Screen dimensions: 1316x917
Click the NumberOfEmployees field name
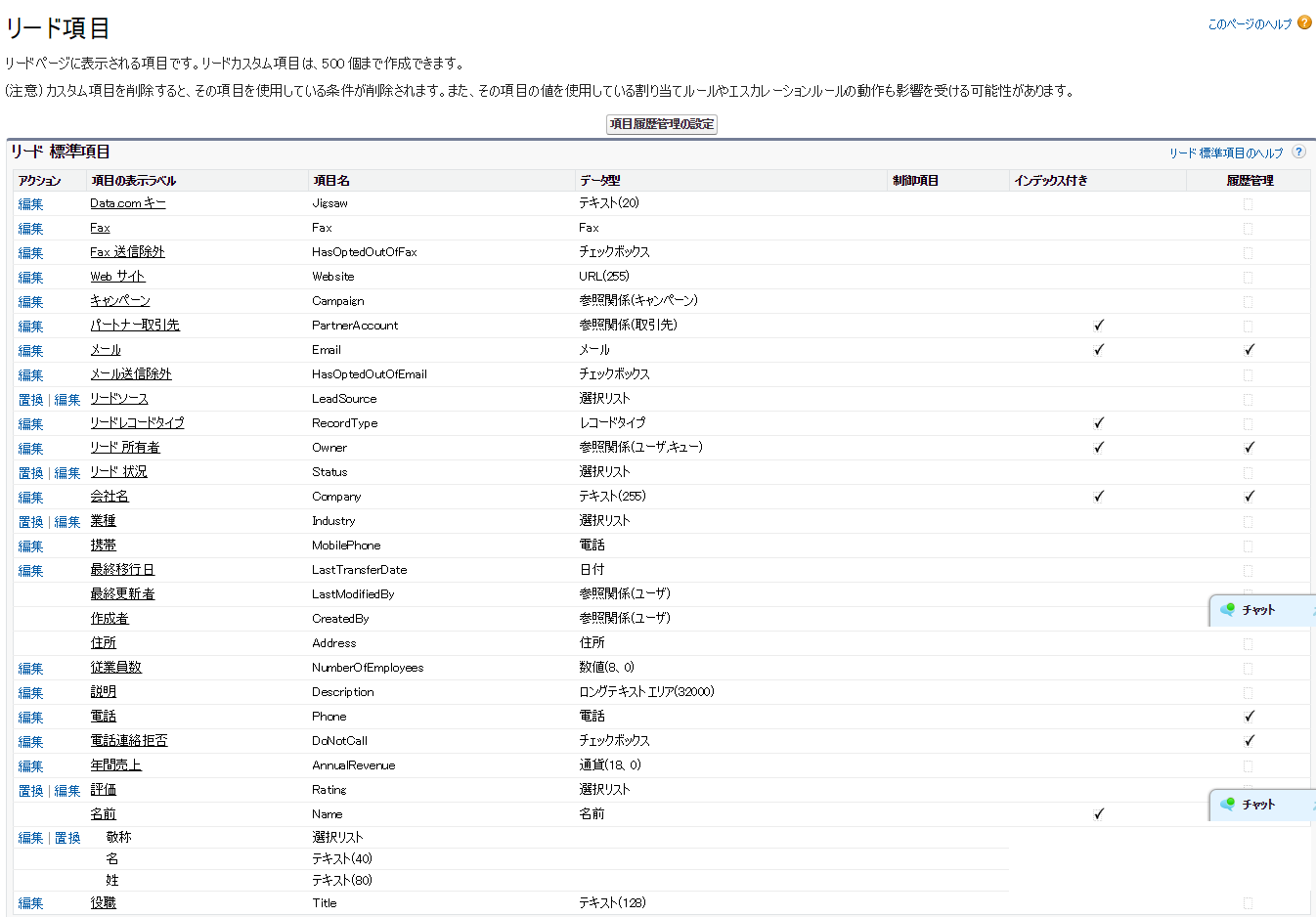368,668
